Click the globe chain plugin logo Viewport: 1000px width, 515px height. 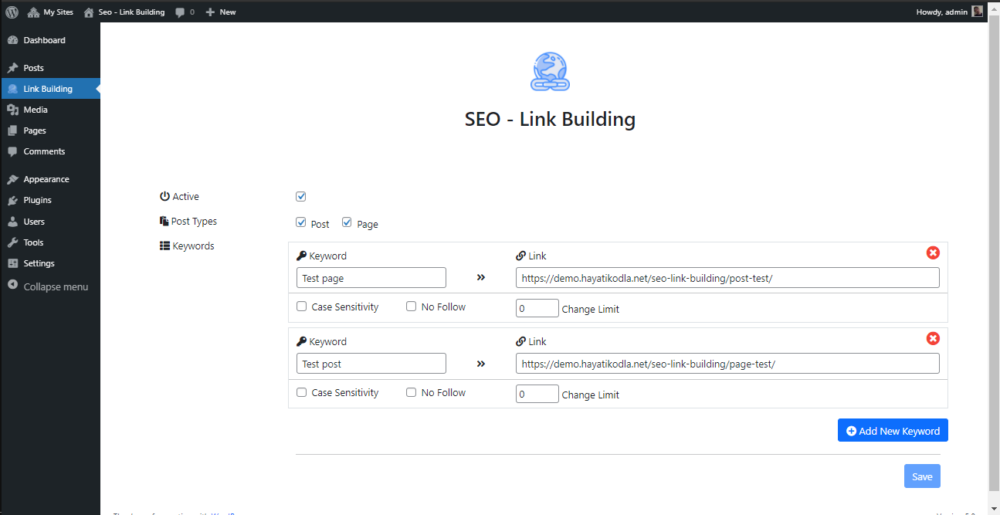tap(550, 71)
